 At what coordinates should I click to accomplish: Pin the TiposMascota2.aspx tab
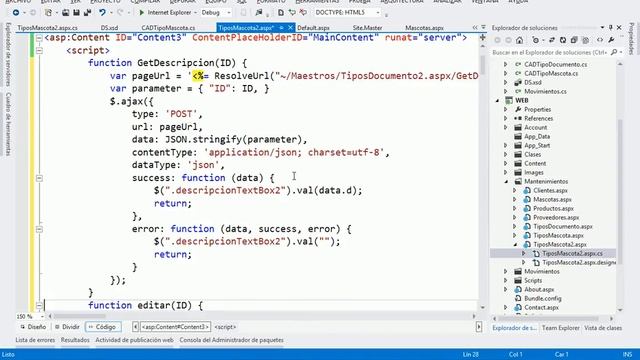click(x=281, y=28)
